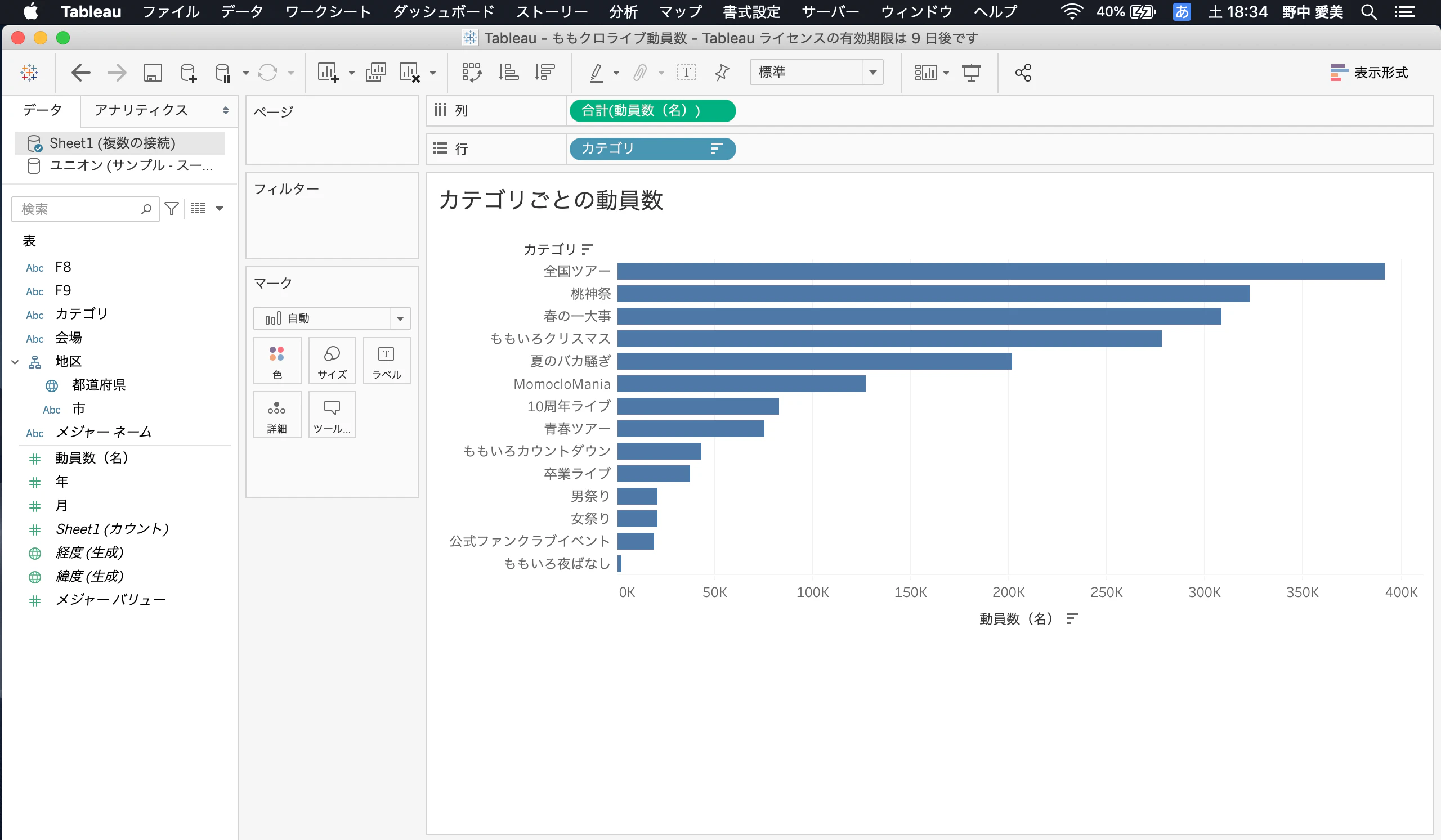The height and width of the screenshot is (840, 1441).
Task: Open the pause auto updates dropdown arrow
Action: point(246,73)
